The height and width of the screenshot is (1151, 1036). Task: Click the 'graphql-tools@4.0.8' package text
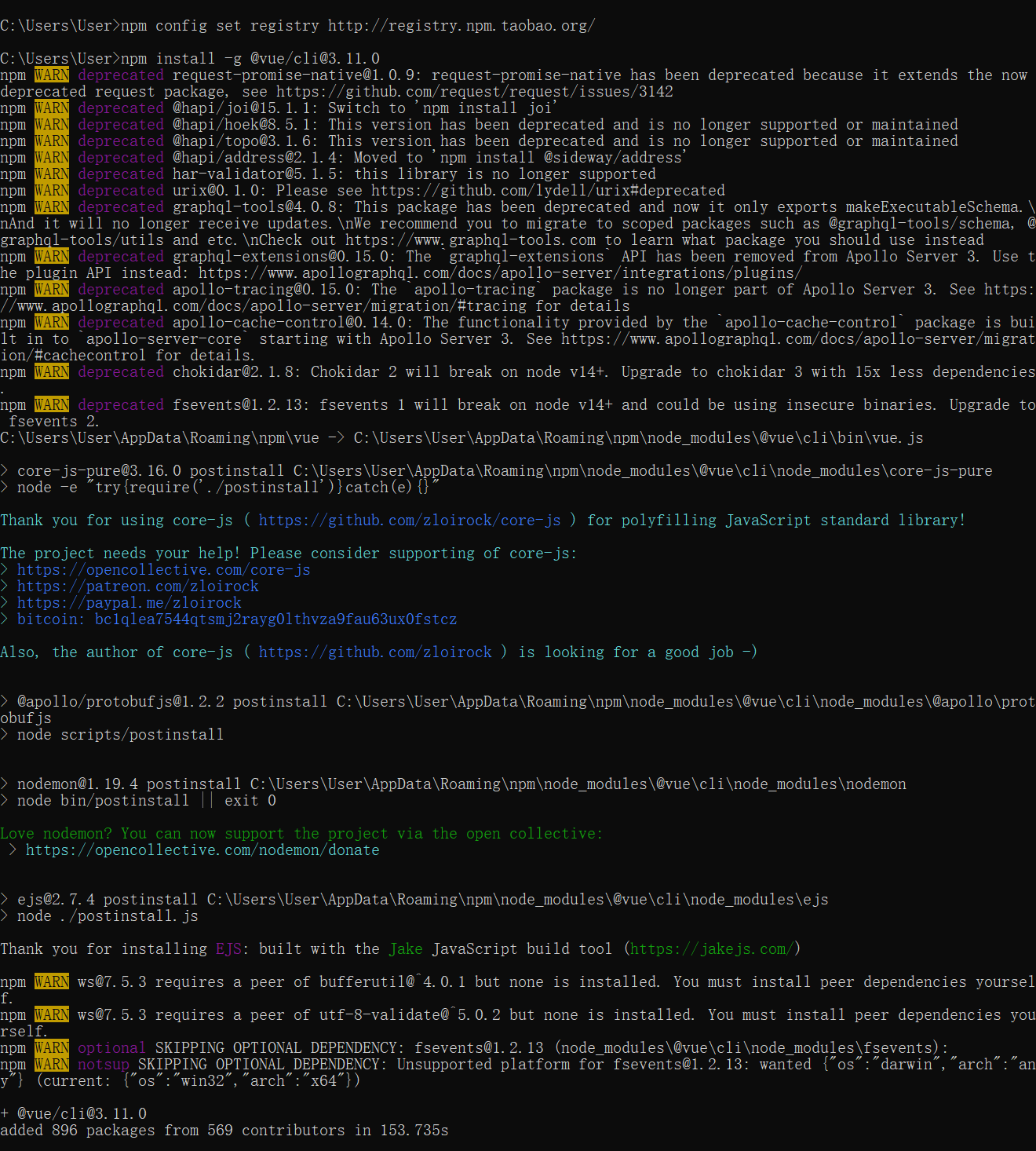coord(259,206)
